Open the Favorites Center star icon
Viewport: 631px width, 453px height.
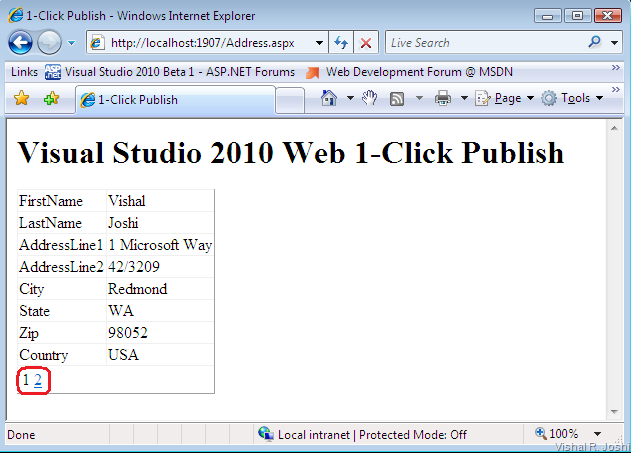pos(21,98)
